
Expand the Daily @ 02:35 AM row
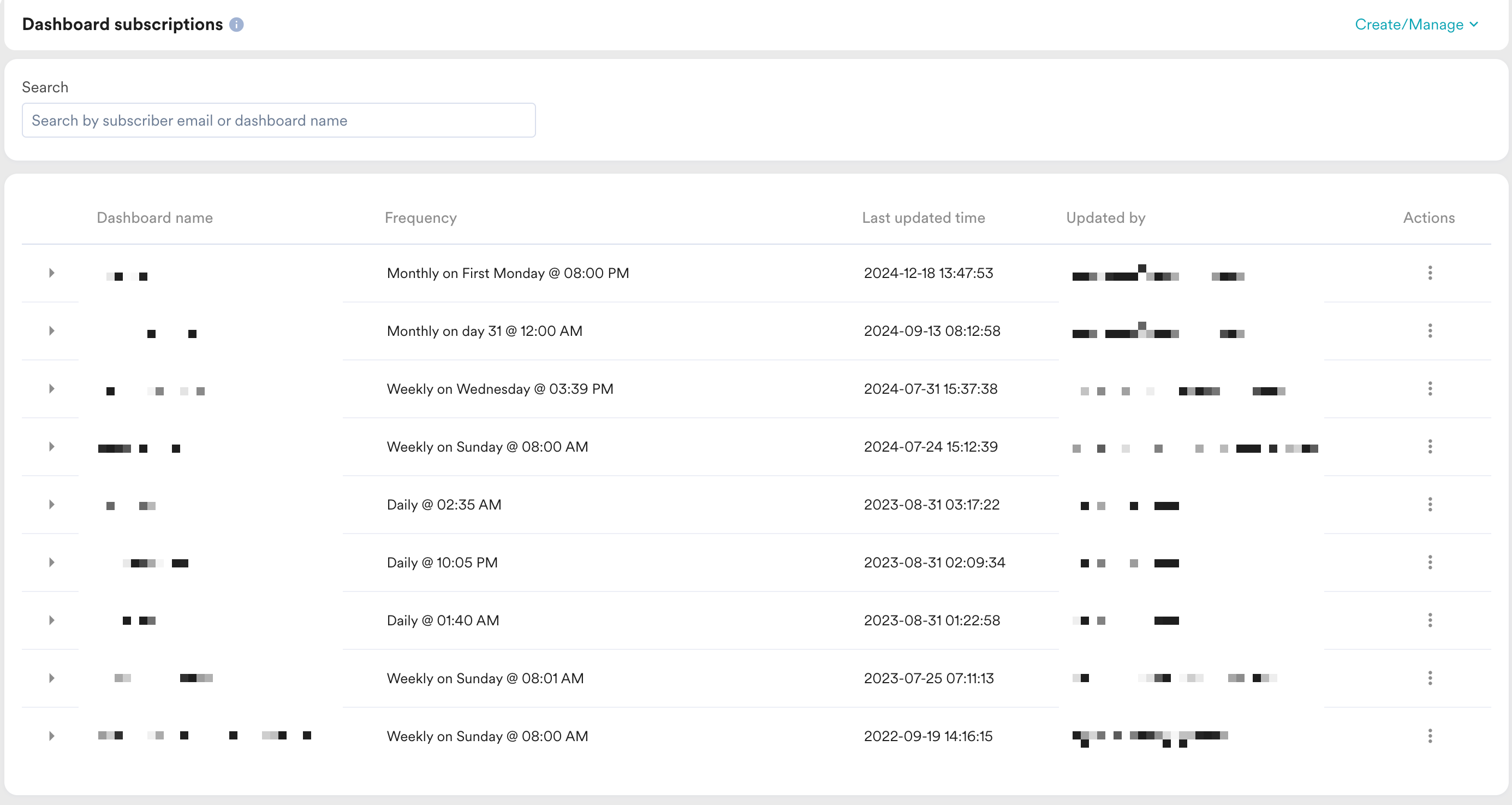(52, 505)
